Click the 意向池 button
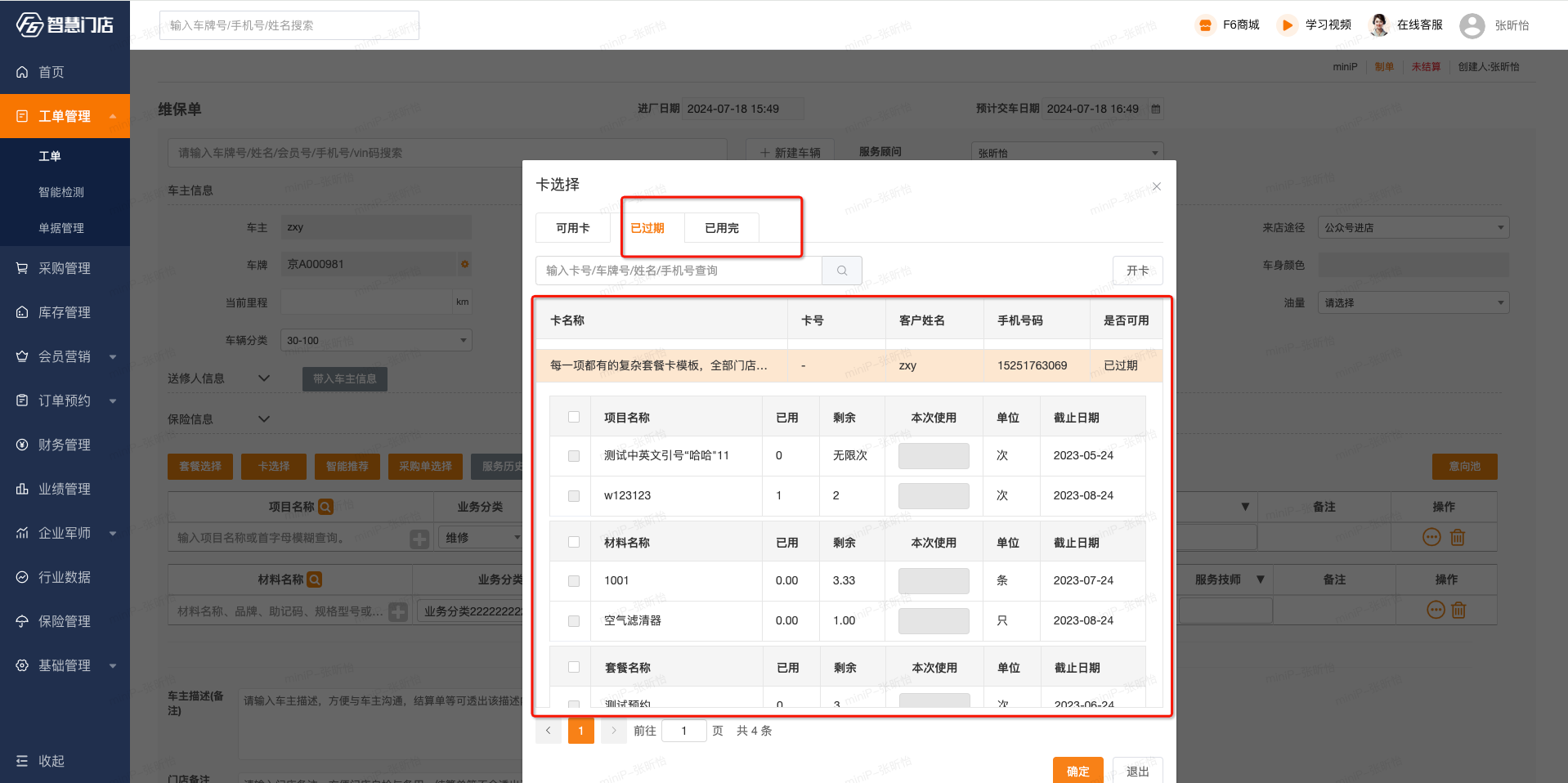Screen dimensions: 1568x783 click(1465, 466)
